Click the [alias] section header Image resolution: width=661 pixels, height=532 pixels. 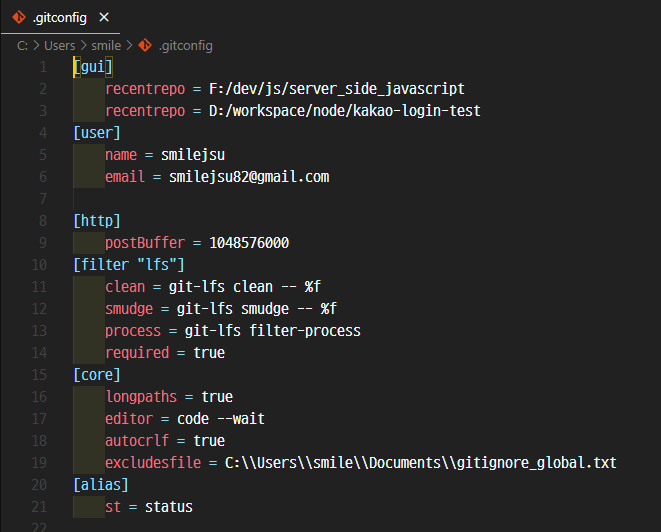coord(101,485)
